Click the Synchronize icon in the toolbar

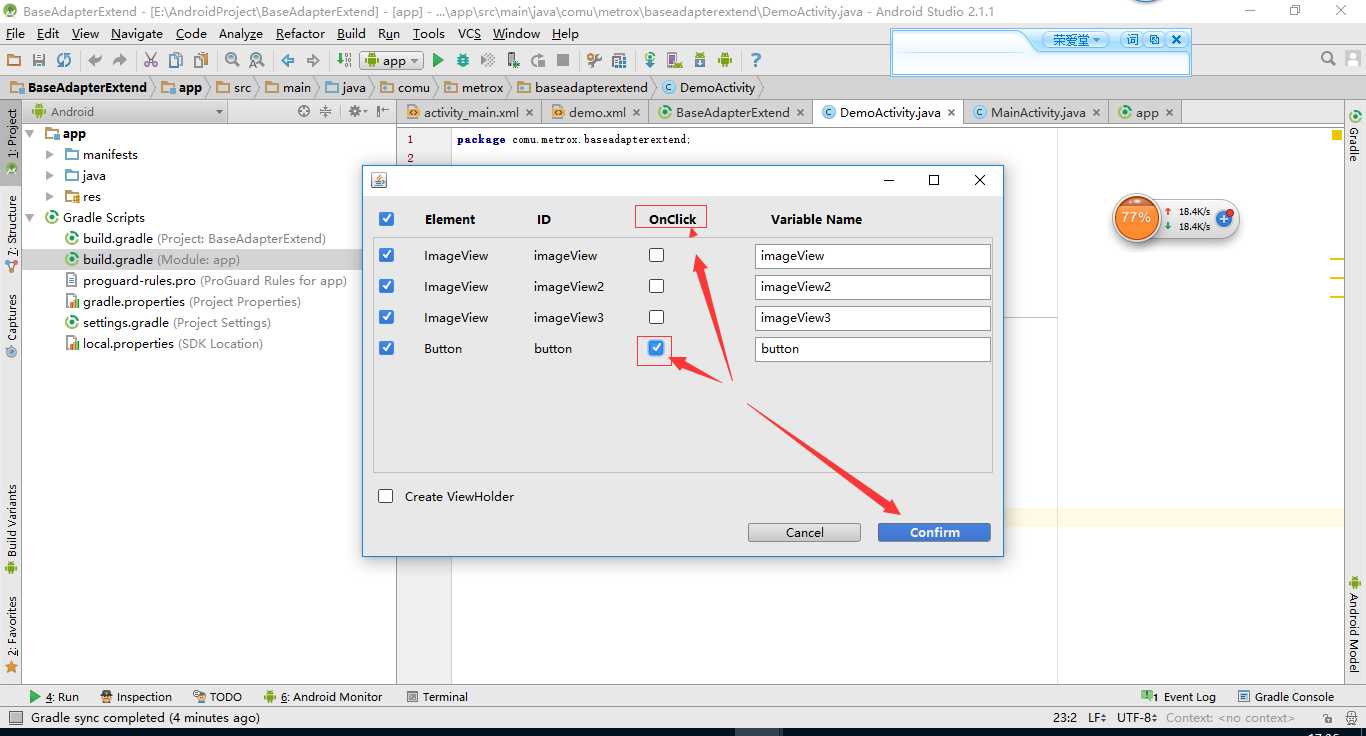click(64, 60)
